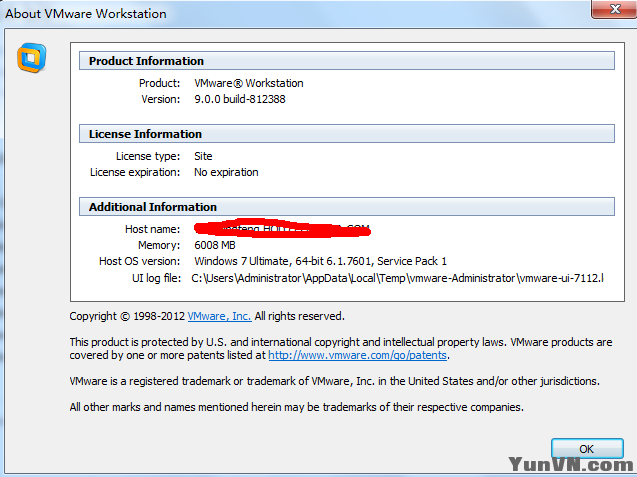Open the VMware, Inc. link
This screenshot has width=637, height=477.
click(219, 316)
